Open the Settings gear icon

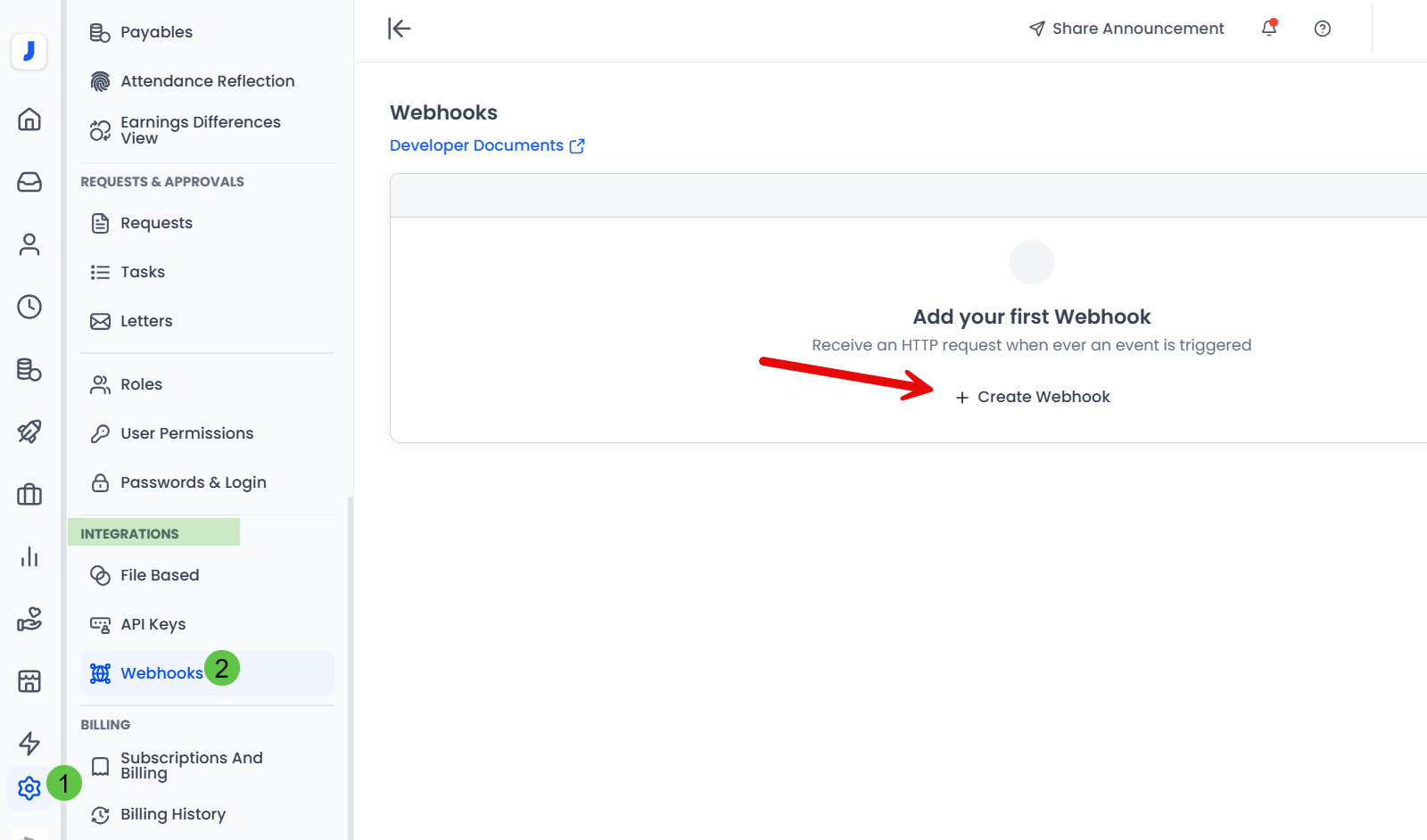pos(29,788)
